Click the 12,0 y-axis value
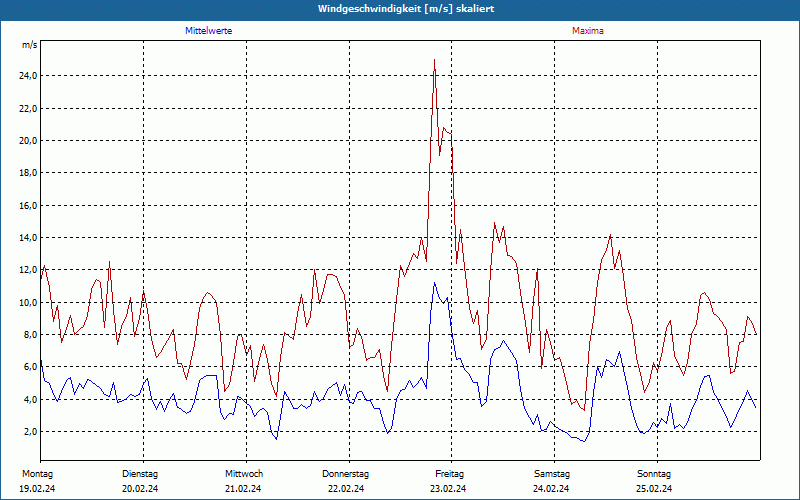Viewport: 800px width, 500px height. pyautogui.click(x=28, y=270)
